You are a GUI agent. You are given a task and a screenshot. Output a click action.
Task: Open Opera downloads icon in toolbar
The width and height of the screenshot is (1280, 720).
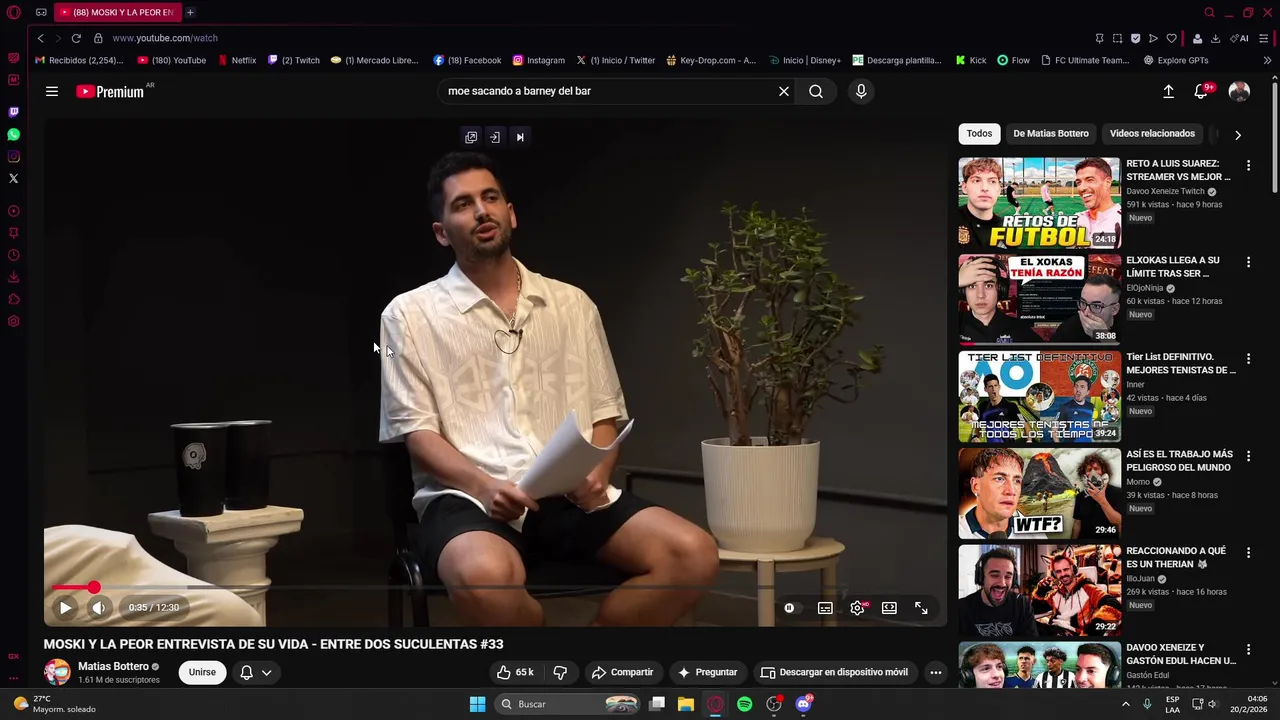1215,38
